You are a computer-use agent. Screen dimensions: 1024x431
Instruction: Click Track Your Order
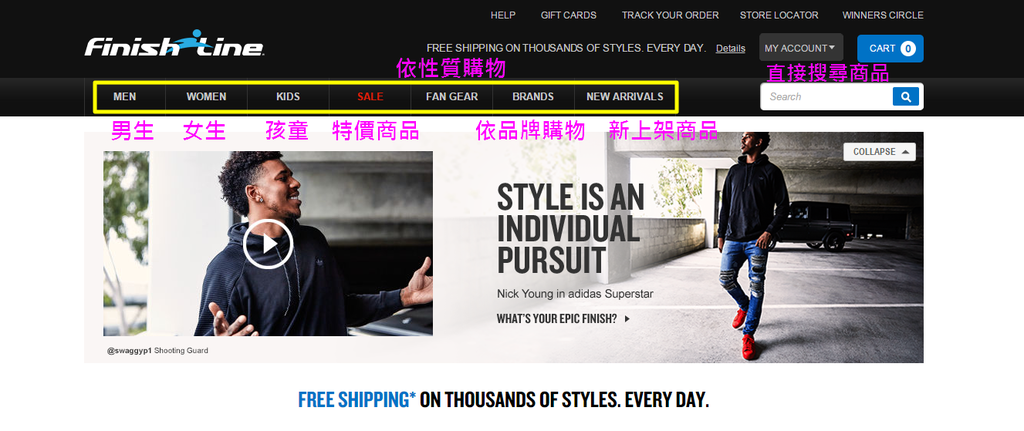pos(670,15)
